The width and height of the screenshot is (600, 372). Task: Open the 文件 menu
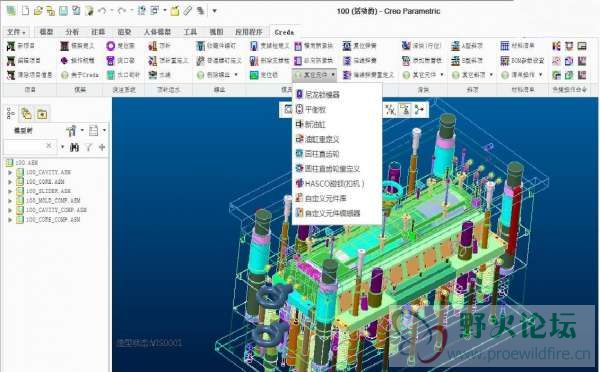click(x=16, y=32)
